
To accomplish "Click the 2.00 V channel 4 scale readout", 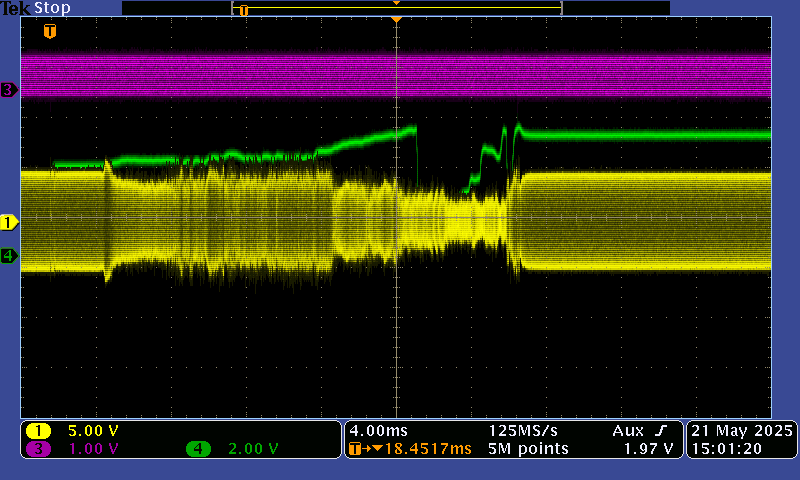I will (x=253, y=449).
